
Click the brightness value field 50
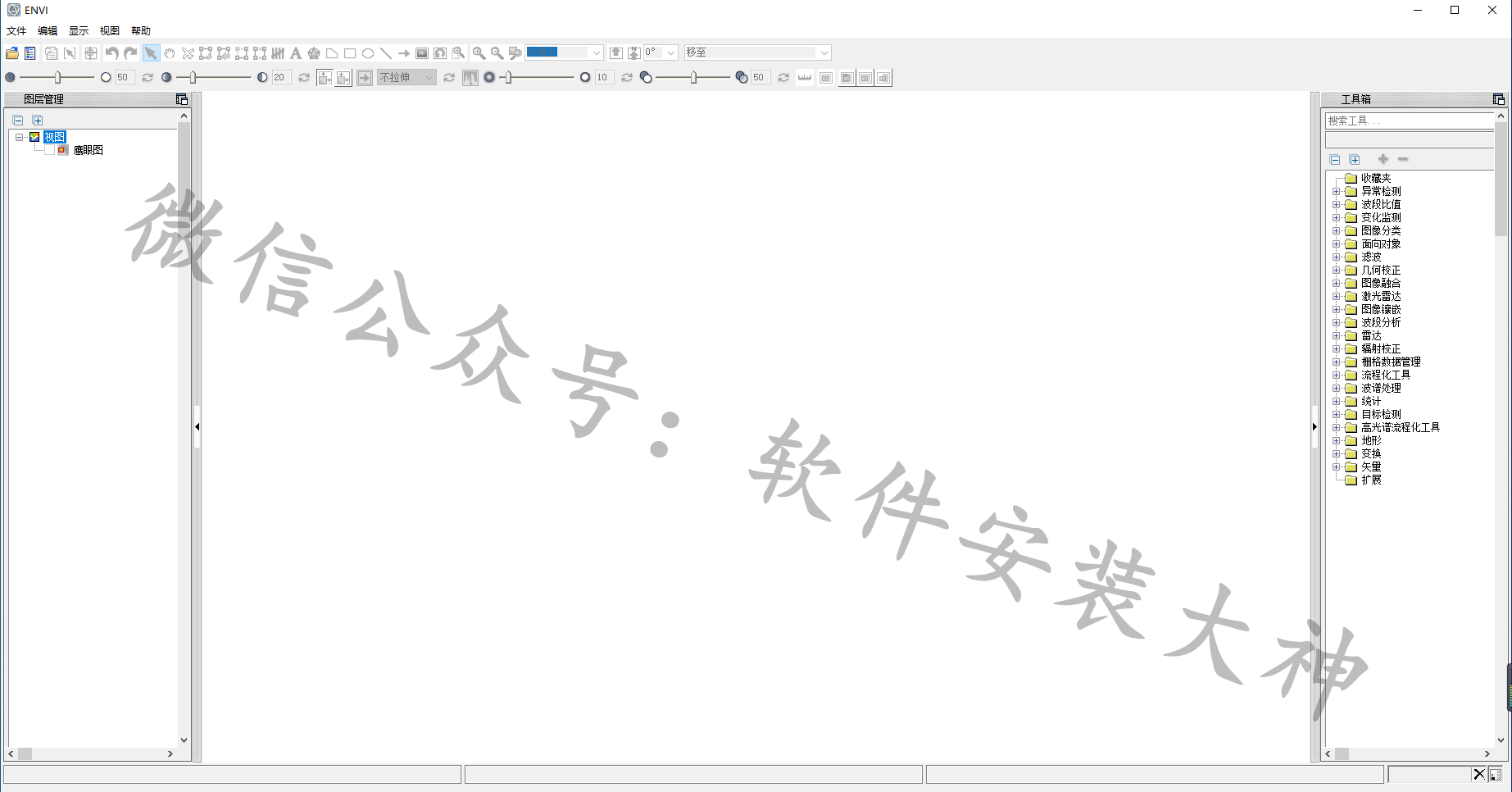(x=124, y=78)
